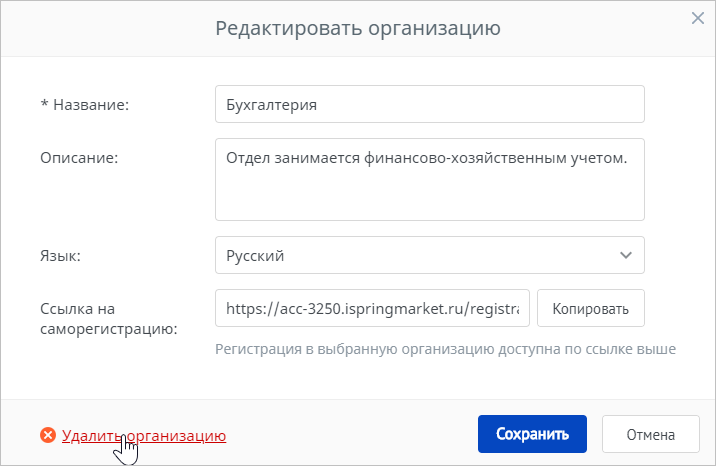Click the 'Редактировать организацию' title
Viewport: 716px width, 466px height.
[358, 28]
